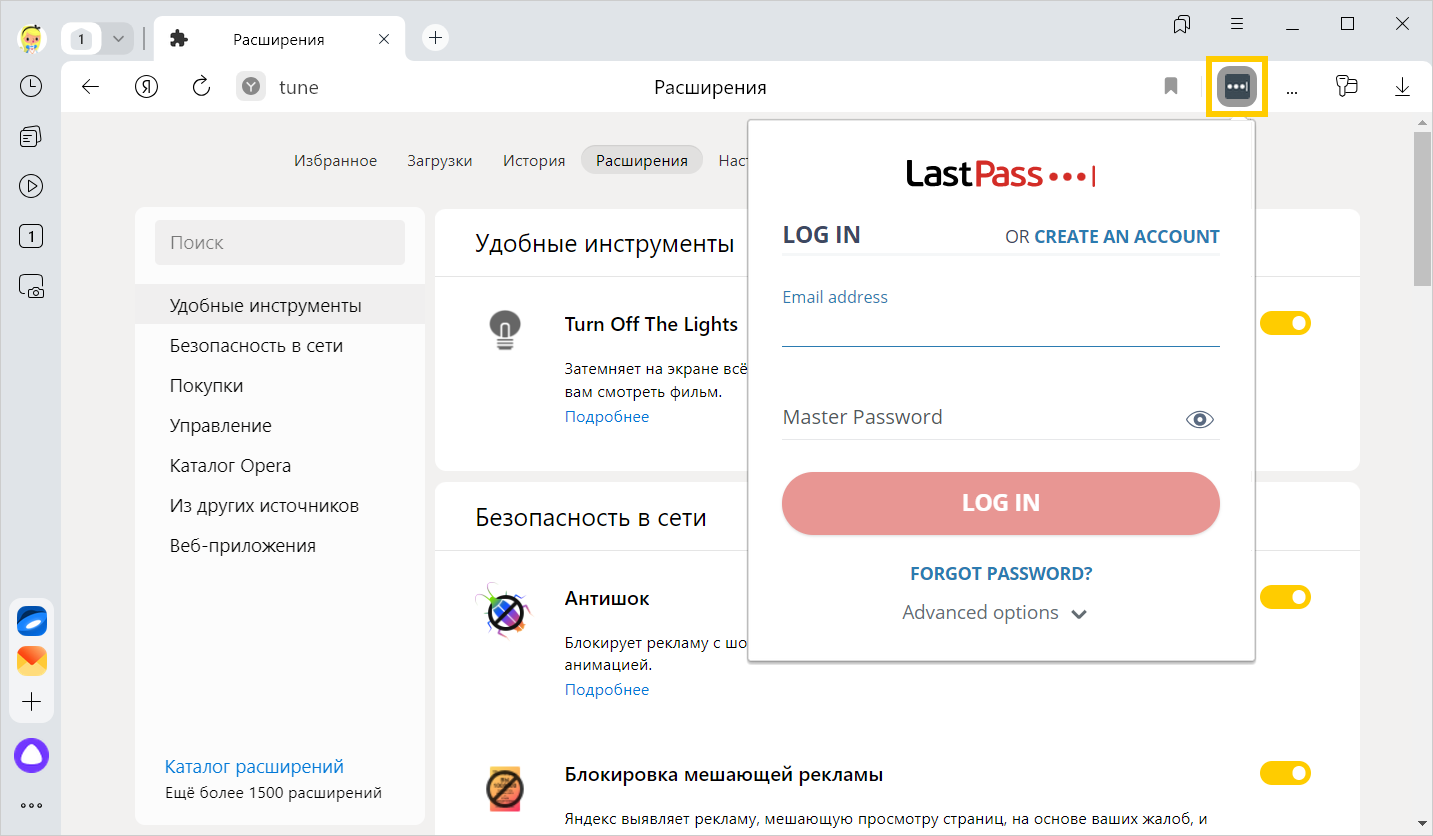Open Подробнее link under Антишок
1433x836 pixels.
pyautogui.click(x=607, y=689)
